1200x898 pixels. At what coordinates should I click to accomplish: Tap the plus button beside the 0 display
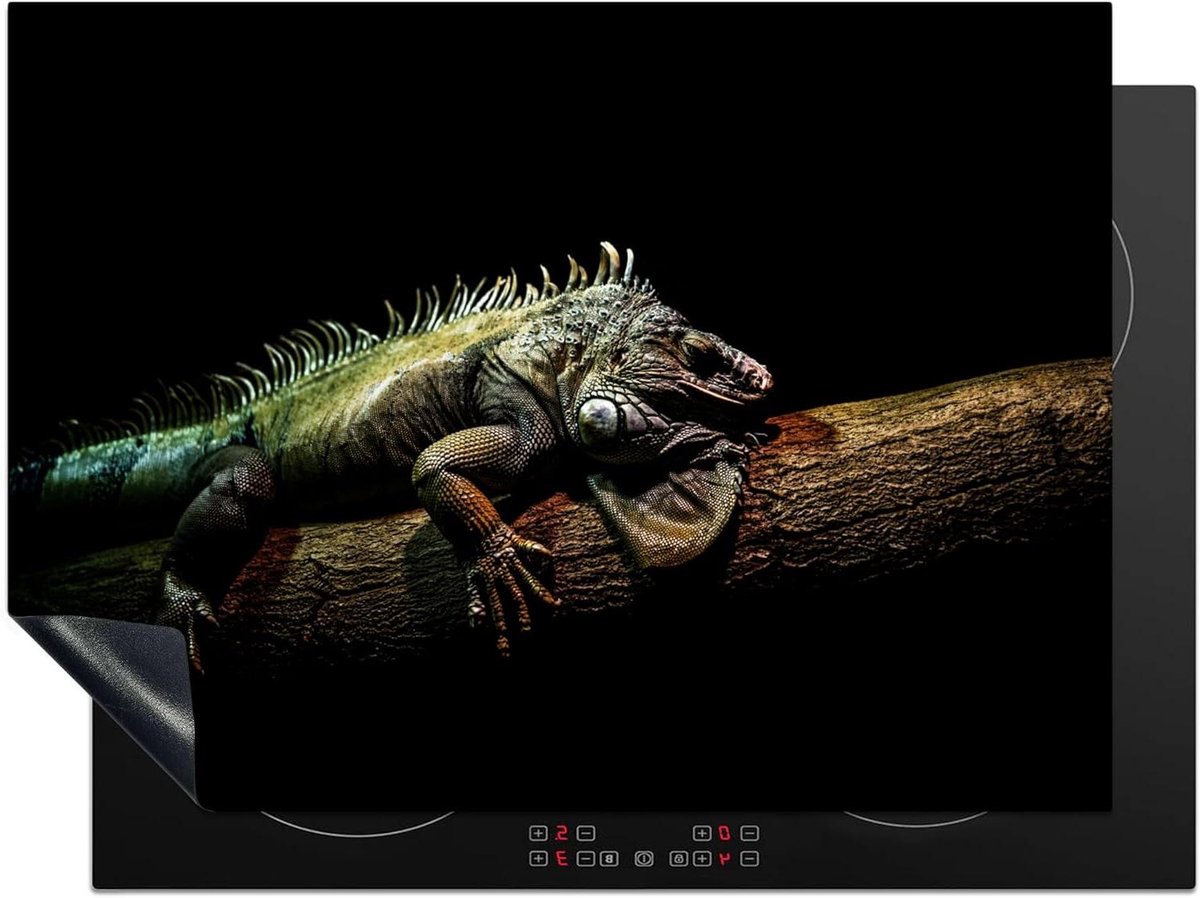[x=702, y=833]
